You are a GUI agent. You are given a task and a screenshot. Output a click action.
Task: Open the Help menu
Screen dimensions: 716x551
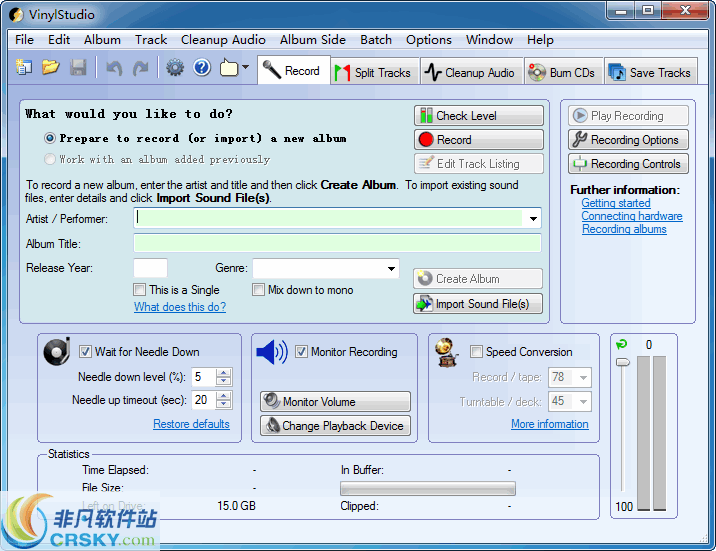pyautogui.click(x=540, y=40)
